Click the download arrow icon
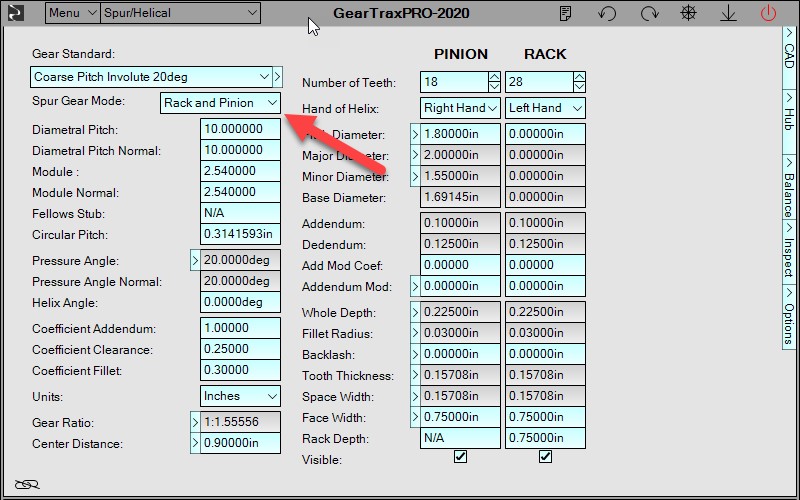Viewport: 800px width, 500px height. (729, 13)
